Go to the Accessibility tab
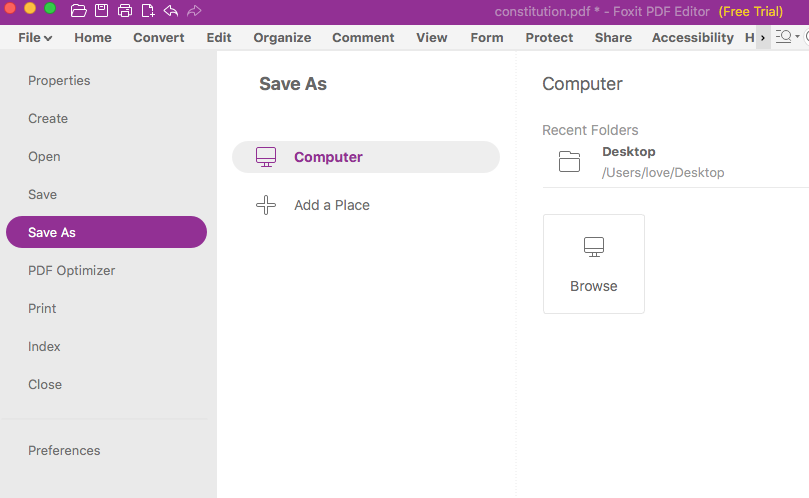The image size is (809, 498). tap(692, 38)
